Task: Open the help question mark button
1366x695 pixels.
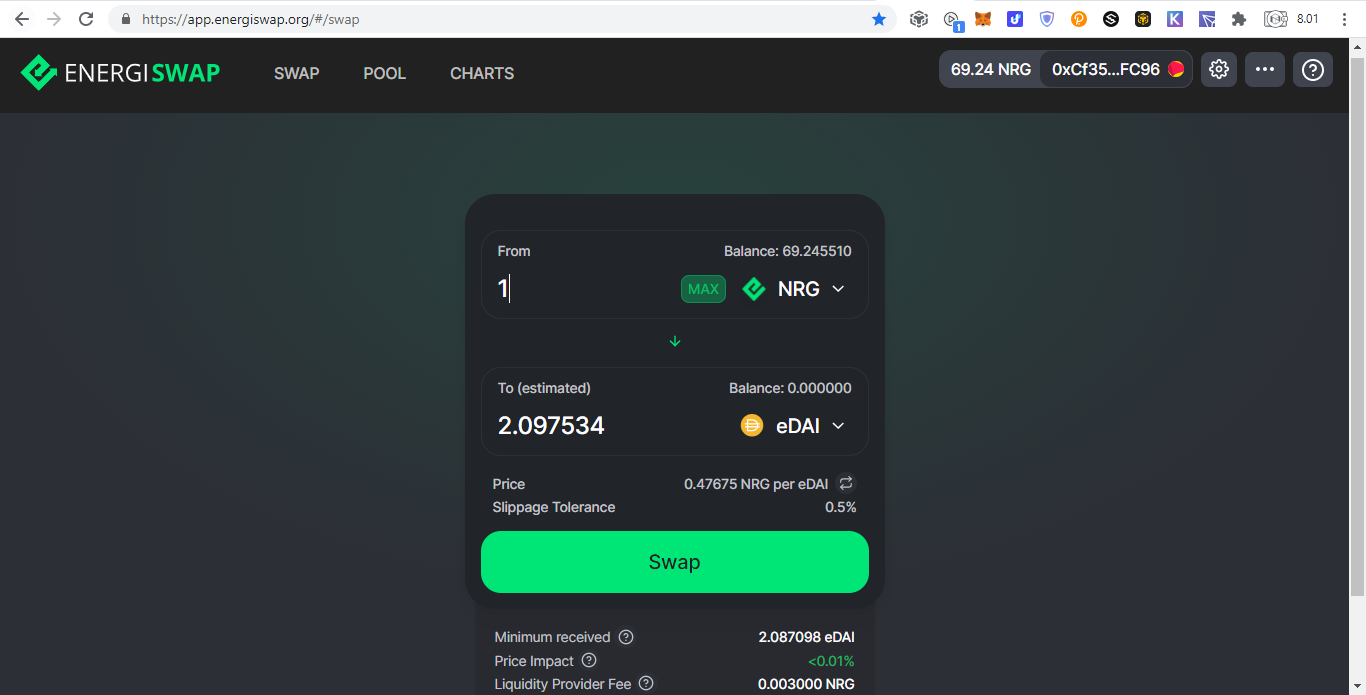Action: (1313, 70)
